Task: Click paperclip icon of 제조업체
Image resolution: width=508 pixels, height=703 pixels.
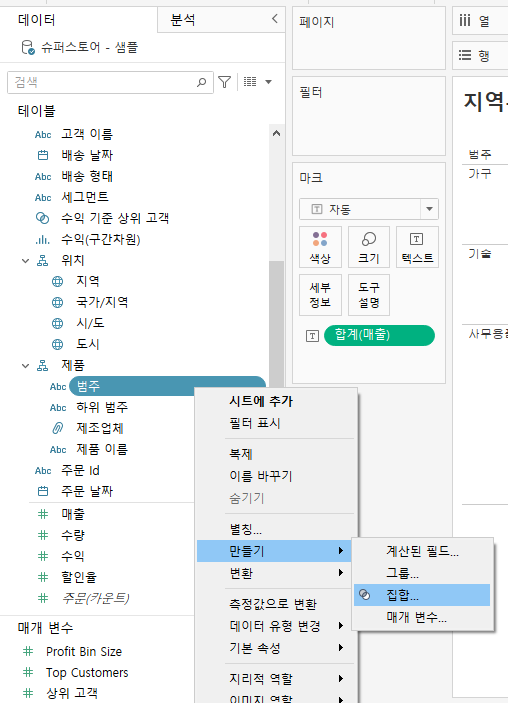Action: (x=57, y=428)
